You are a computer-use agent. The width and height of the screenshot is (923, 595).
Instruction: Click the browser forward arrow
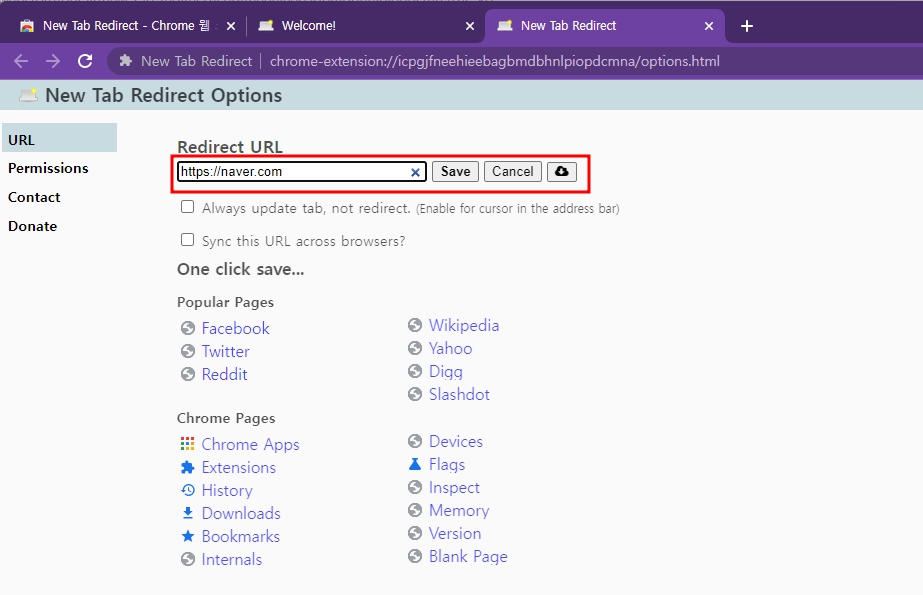(53, 61)
